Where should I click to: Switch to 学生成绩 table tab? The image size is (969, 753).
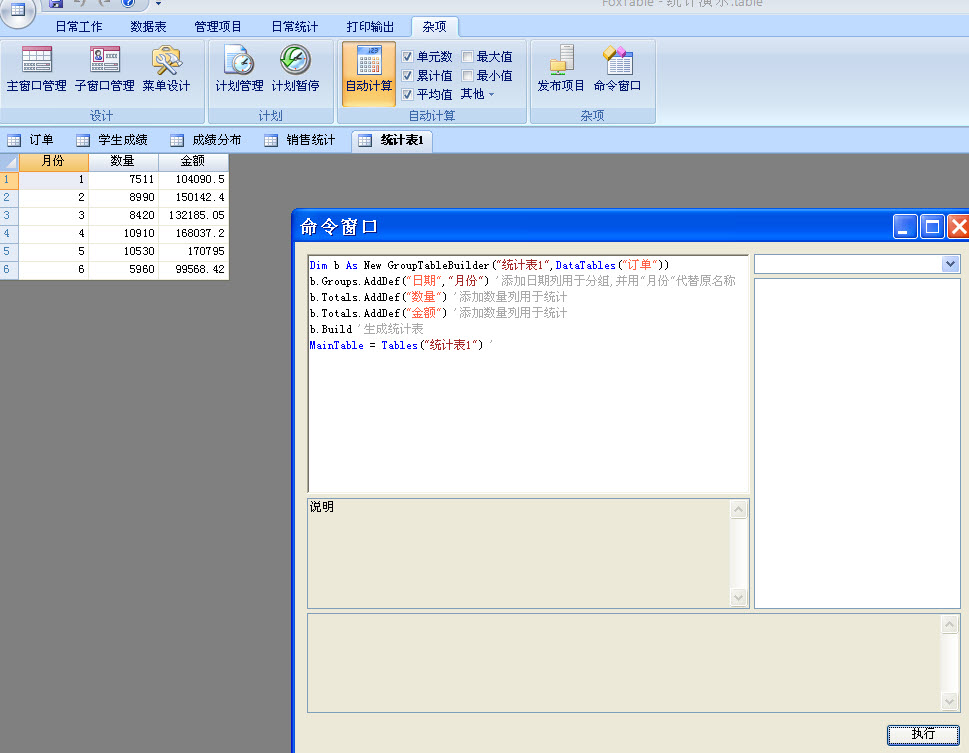[112, 140]
